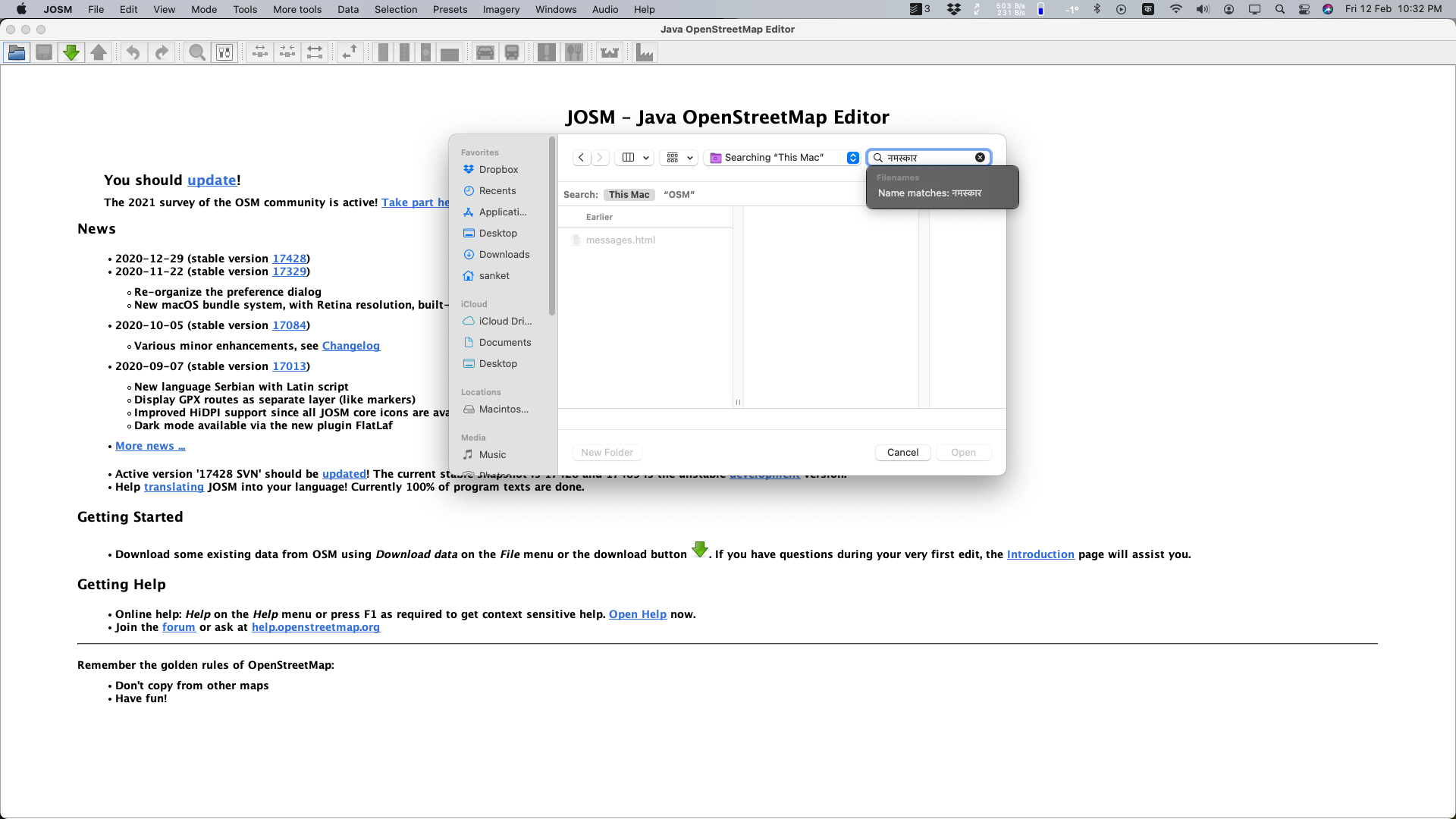Open the More tools menu
The height and width of the screenshot is (819, 1456).
pos(297,9)
